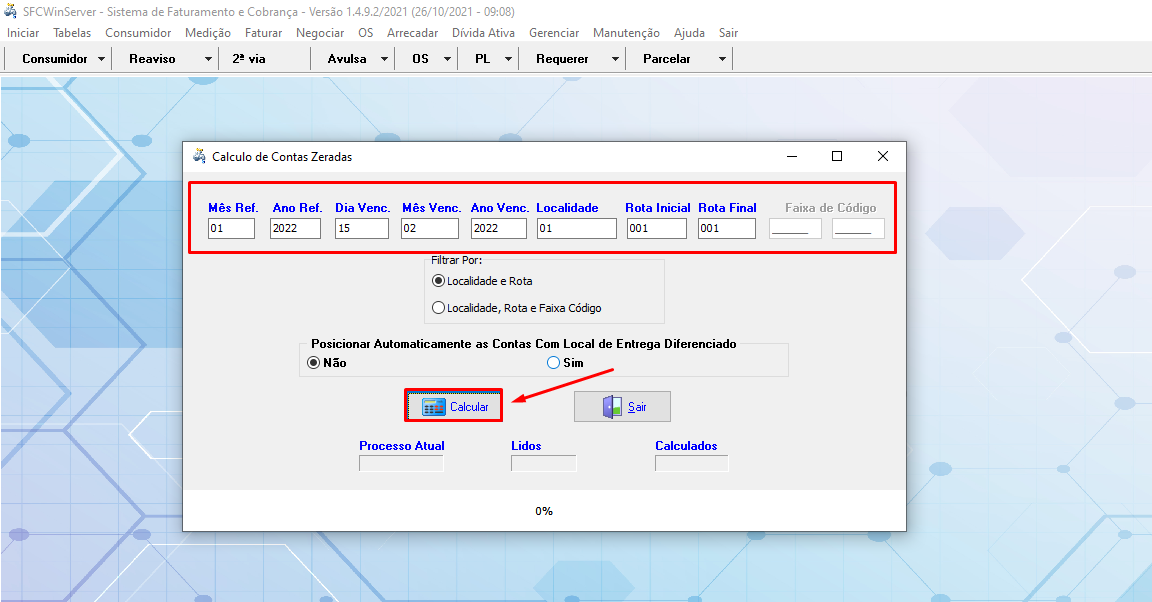Open the Faturar menu

[263, 33]
